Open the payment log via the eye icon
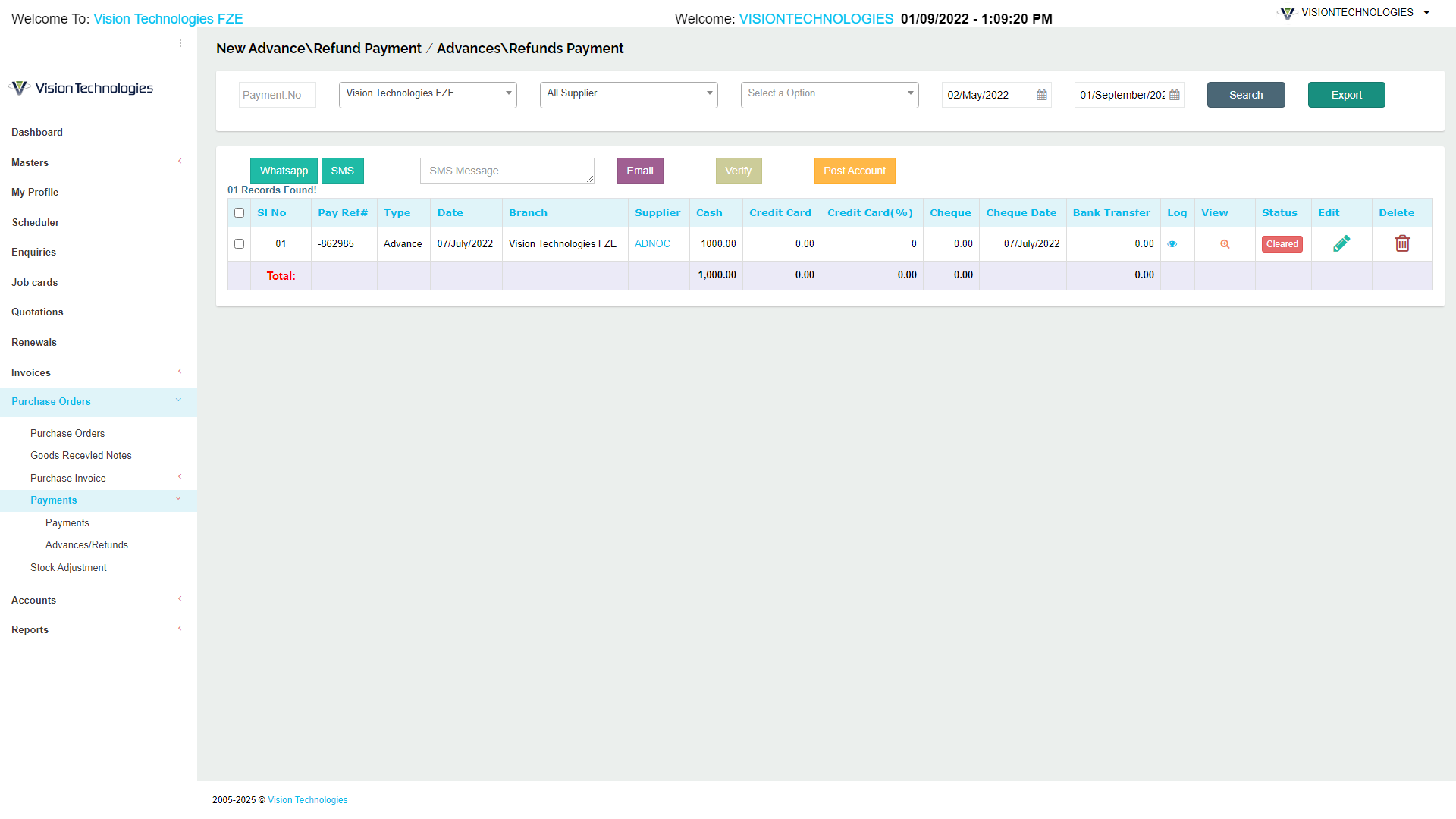This screenshot has width=1456, height=819. click(1172, 243)
